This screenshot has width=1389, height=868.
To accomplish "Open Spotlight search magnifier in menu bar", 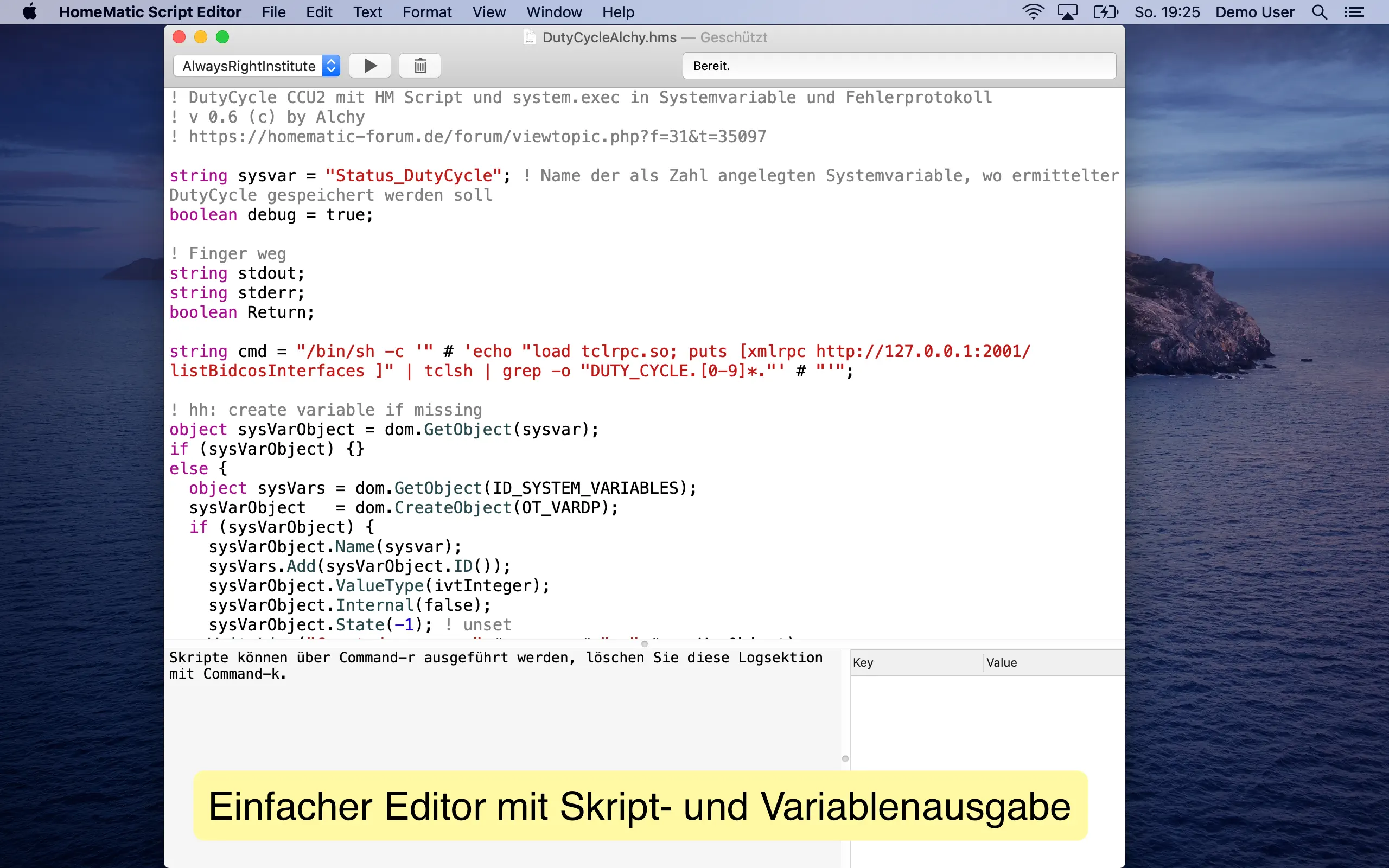I will click(x=1319, y=12).
